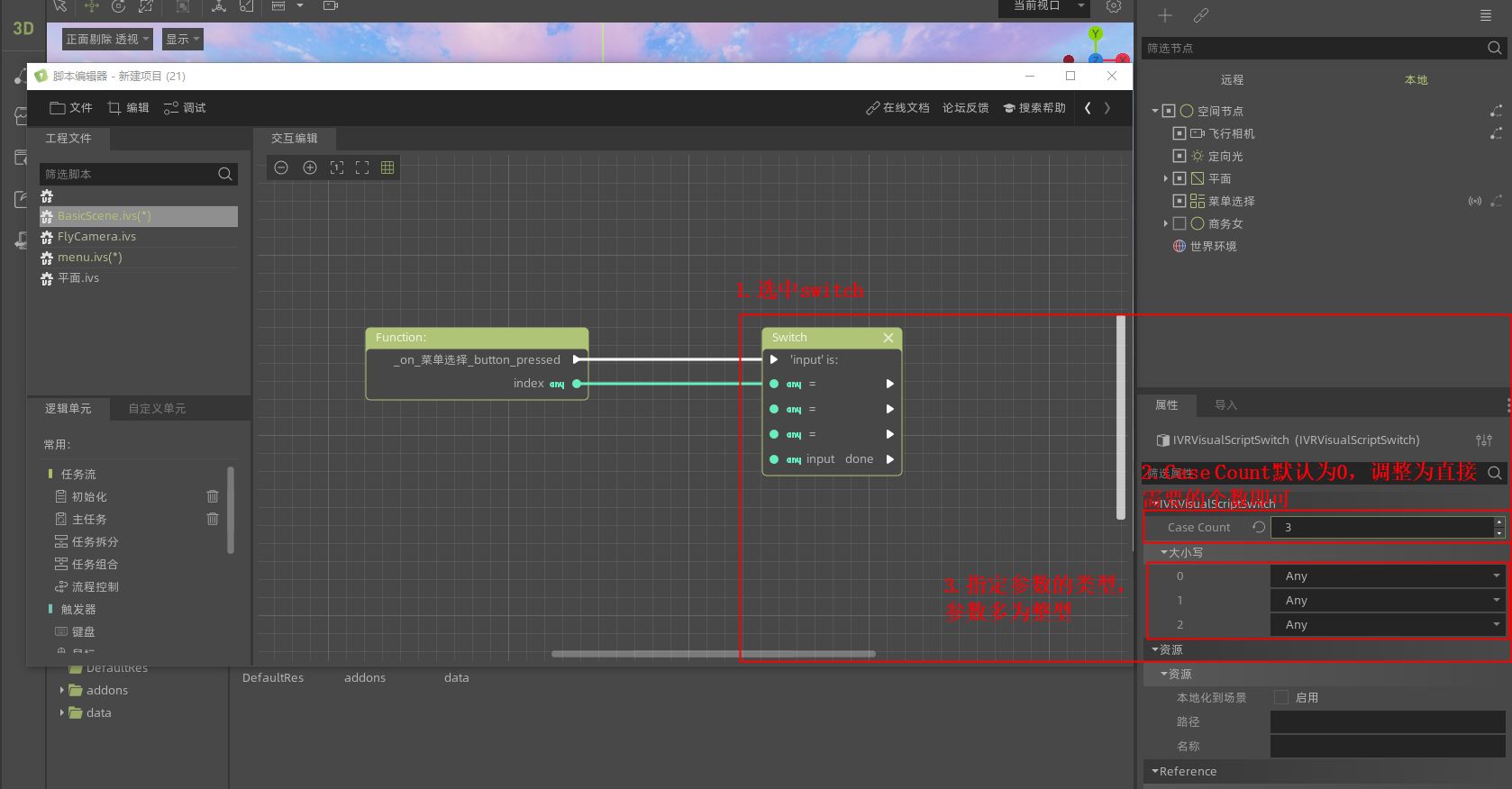Open the case 2 type dropdown

1388,624
